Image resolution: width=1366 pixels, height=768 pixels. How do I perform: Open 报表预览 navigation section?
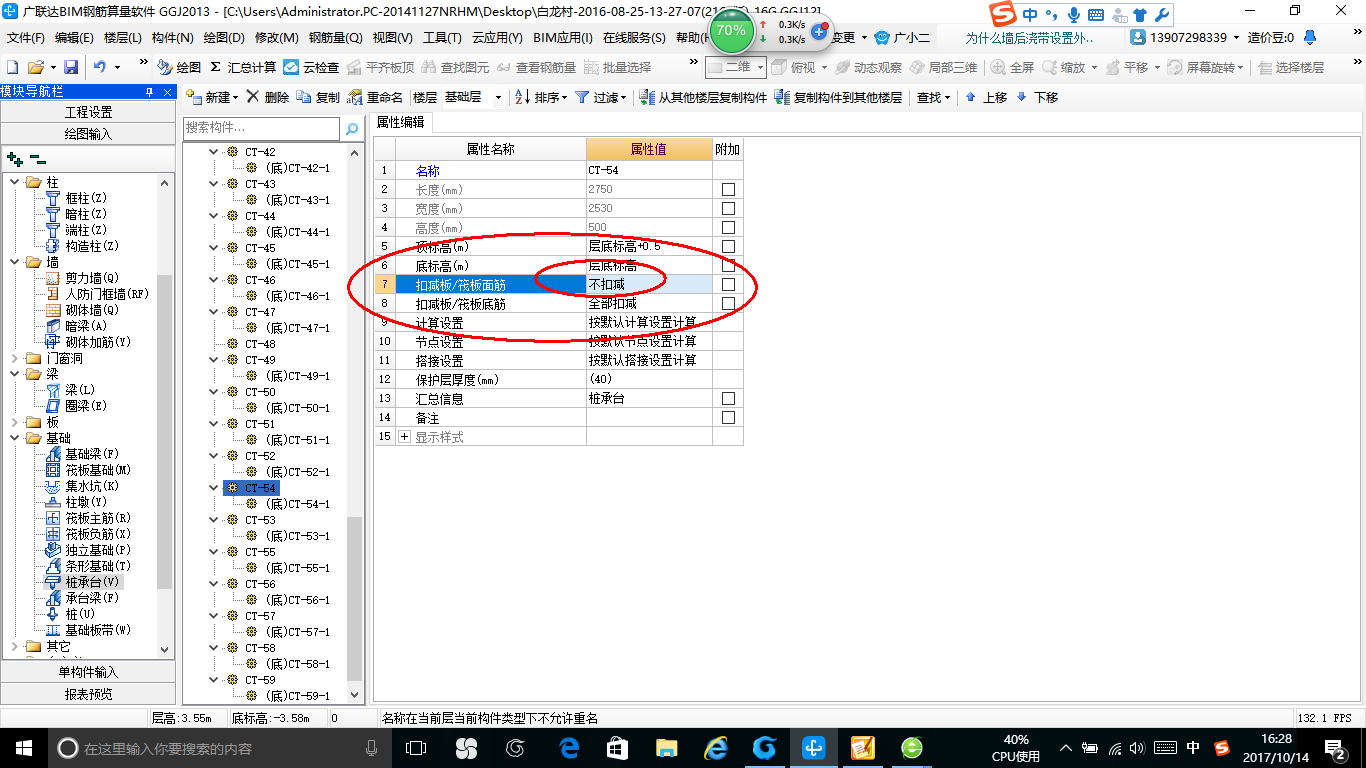point(88,693)
